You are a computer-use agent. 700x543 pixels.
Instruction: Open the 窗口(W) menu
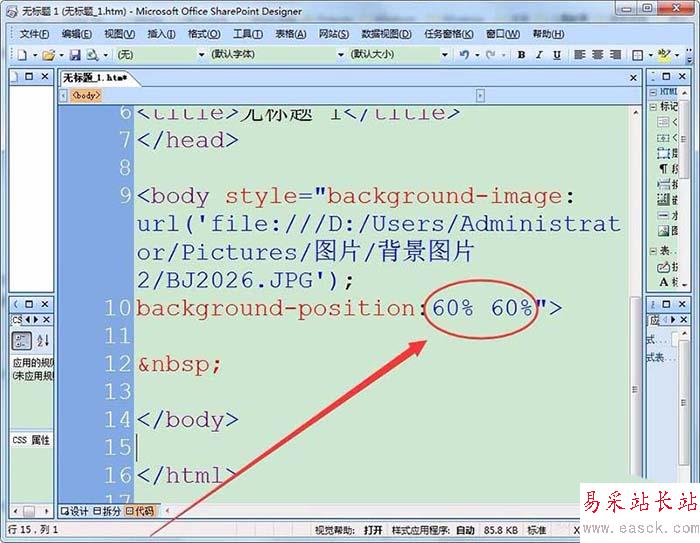click(503, 34)
